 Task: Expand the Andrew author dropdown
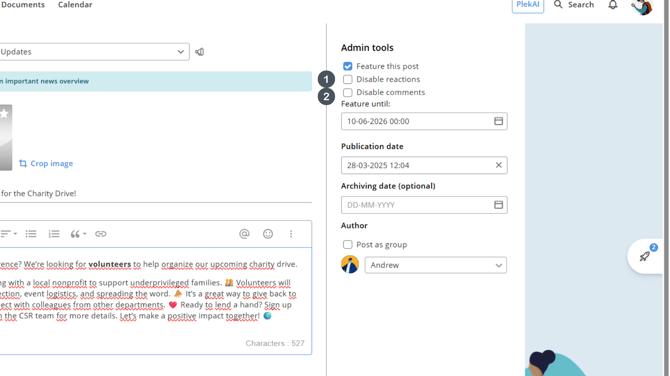(435, 265)
